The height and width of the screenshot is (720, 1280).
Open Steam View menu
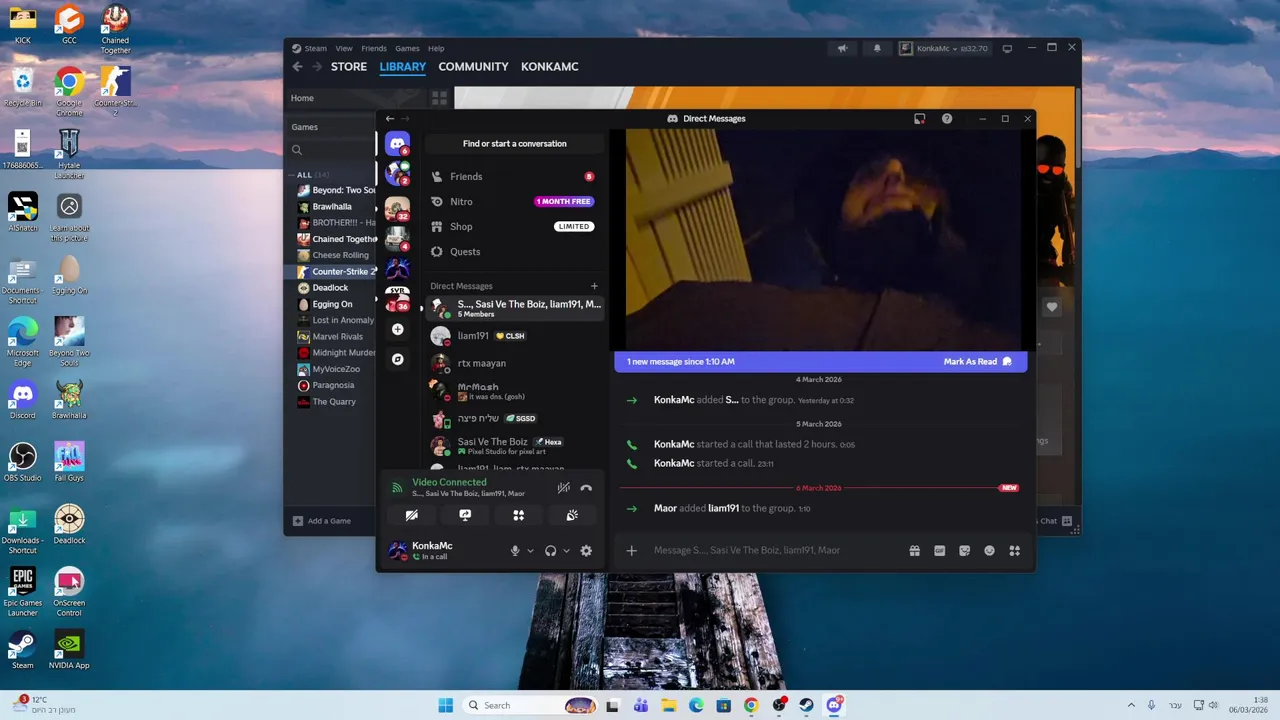click(x=344, y=48)
